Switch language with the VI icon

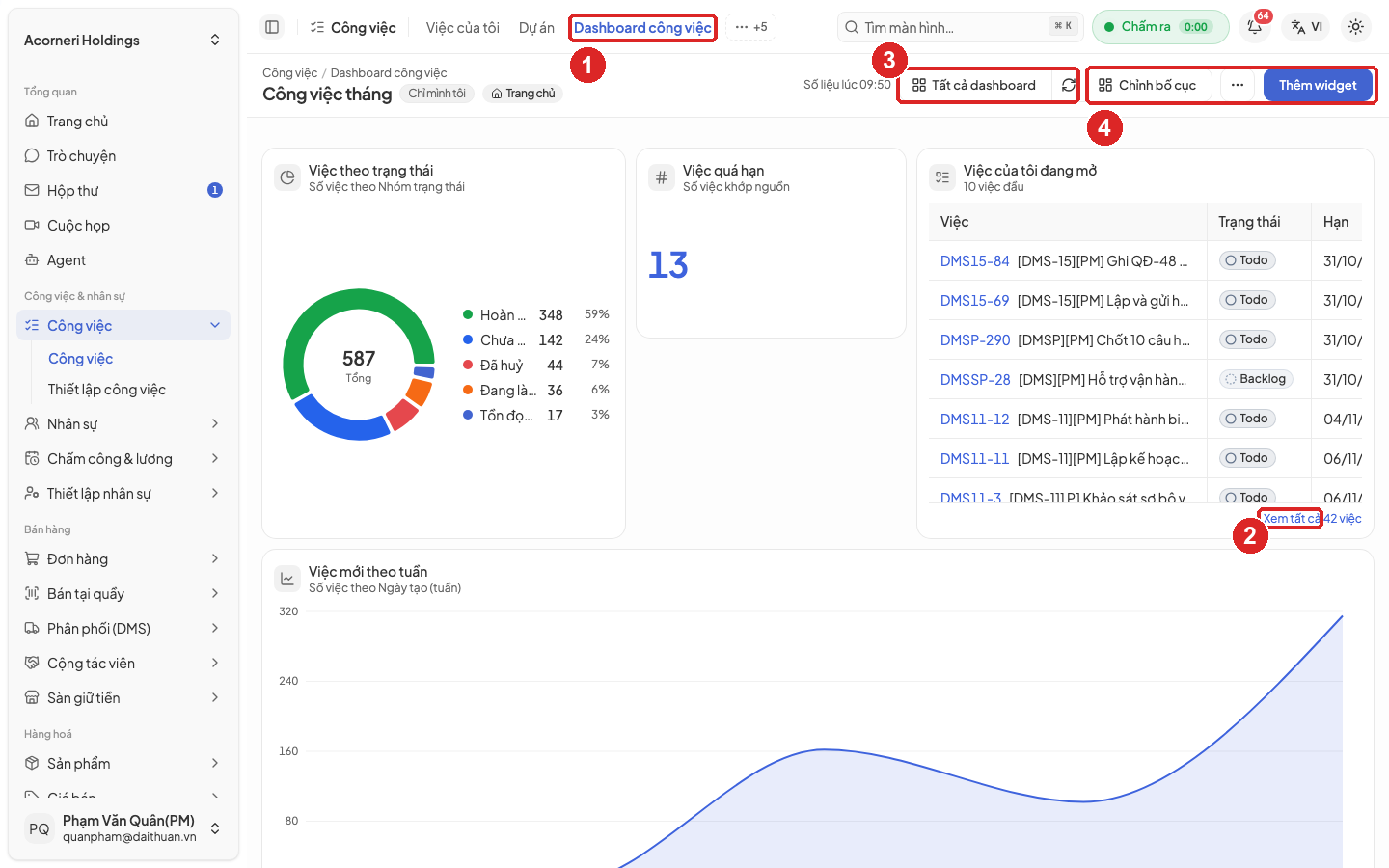coord(1307,27)
